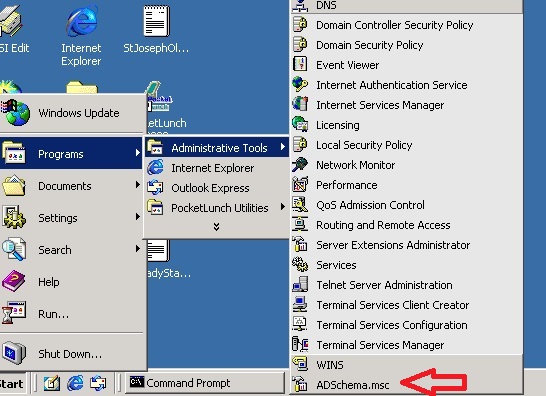Click the Licensing icon
This screenshot has height=396, width=546.
click(x=300, y=124)
